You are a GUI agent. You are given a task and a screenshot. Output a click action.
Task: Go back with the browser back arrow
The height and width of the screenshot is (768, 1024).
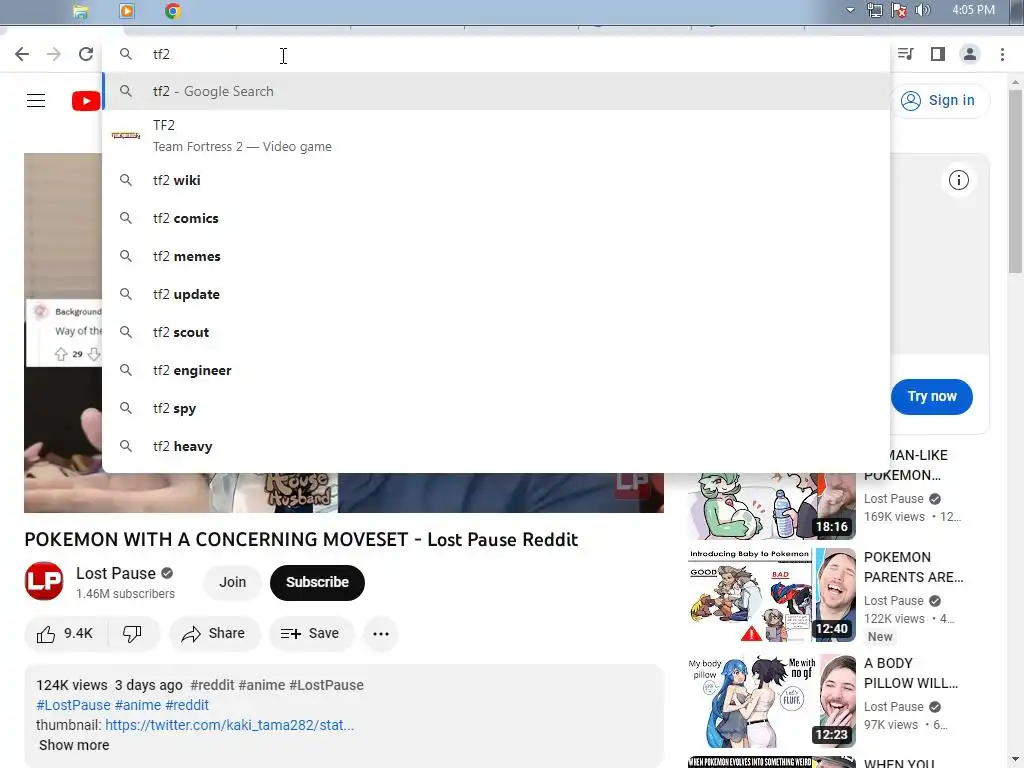[22, 54]
